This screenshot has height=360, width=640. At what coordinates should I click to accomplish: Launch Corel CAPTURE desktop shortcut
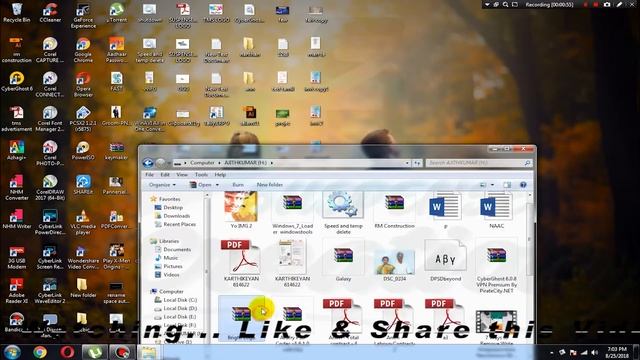tap(50, 50)
